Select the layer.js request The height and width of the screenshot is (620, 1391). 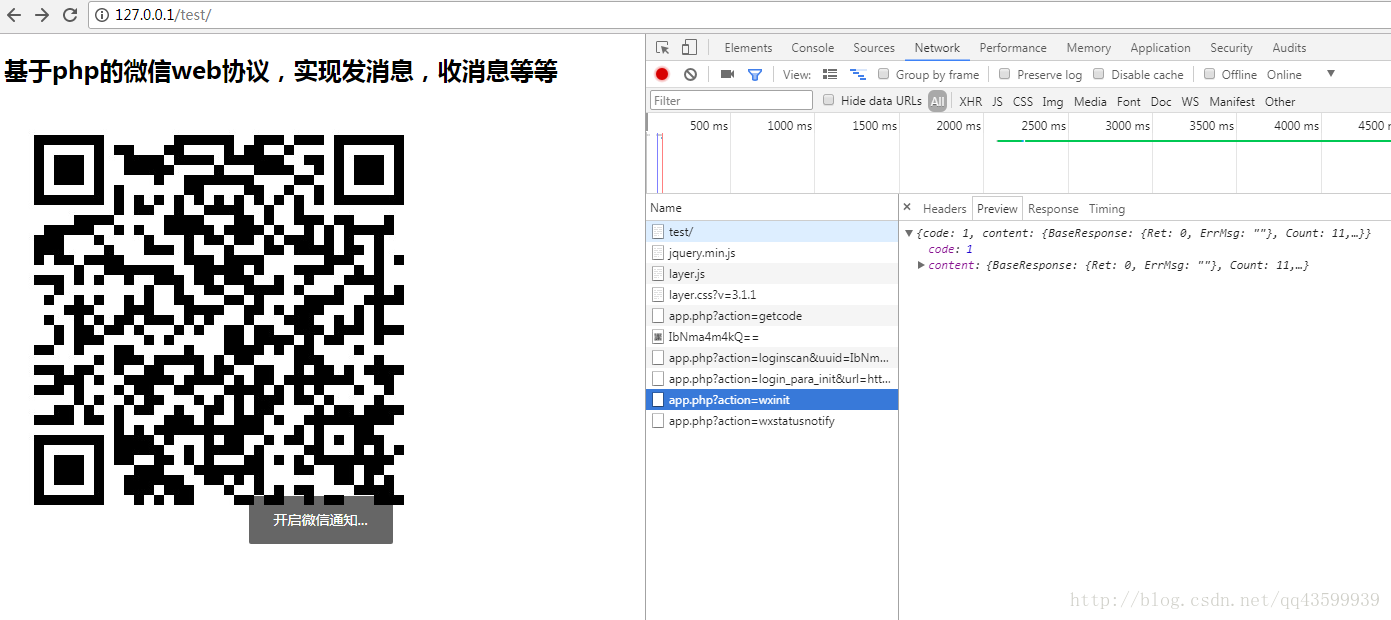pyautogui.click(x=771, y=274)
